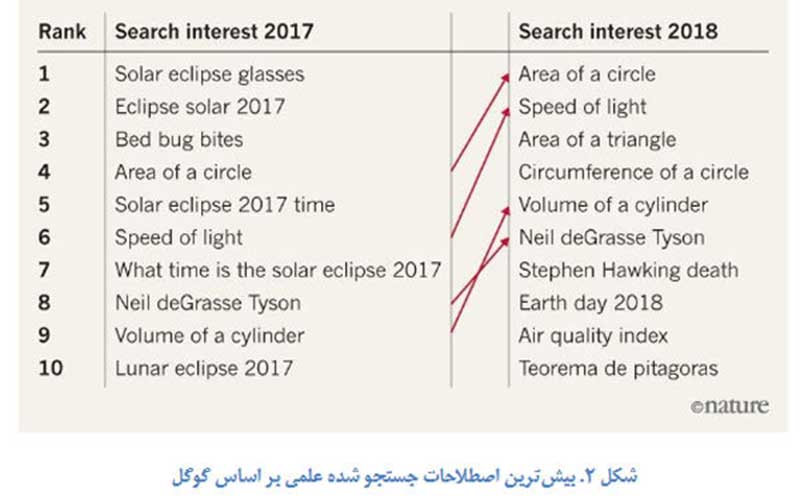Click "Solar eclipse glasses" entry
The width and height of the screenshot is (800, 500).
(209, 74)
